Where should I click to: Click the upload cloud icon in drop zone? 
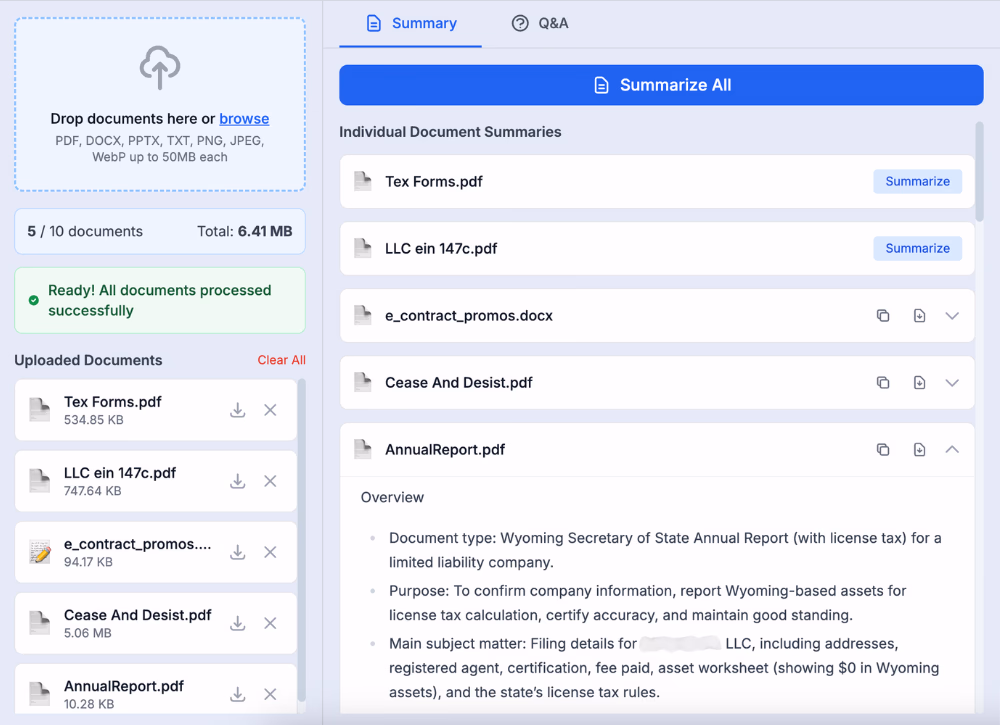pos(159,68)
